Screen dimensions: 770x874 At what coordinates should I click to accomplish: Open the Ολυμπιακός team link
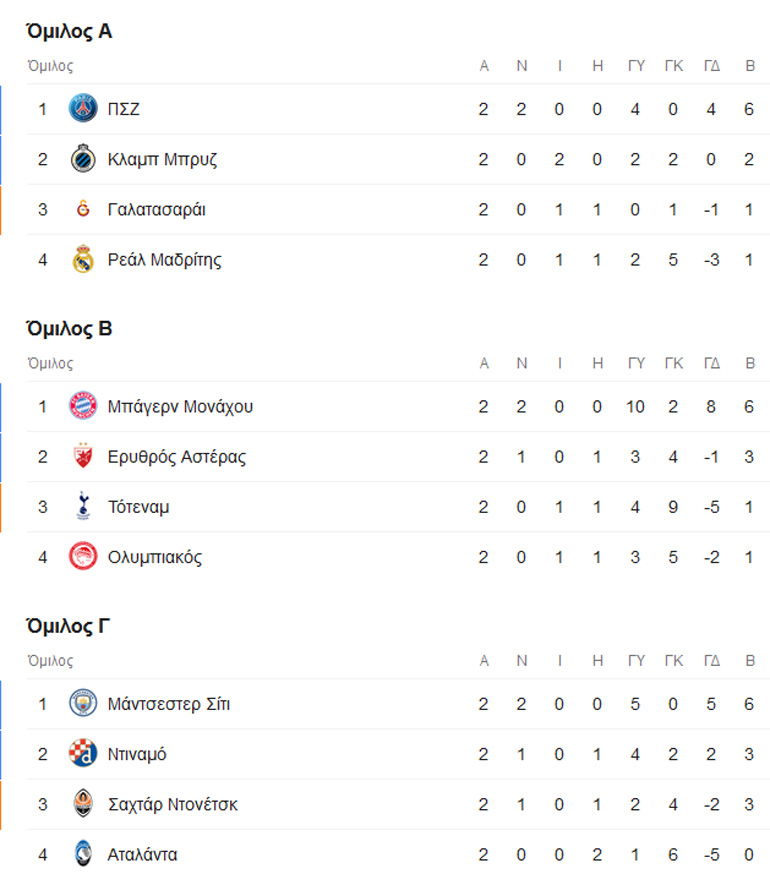tap(155, 557)
